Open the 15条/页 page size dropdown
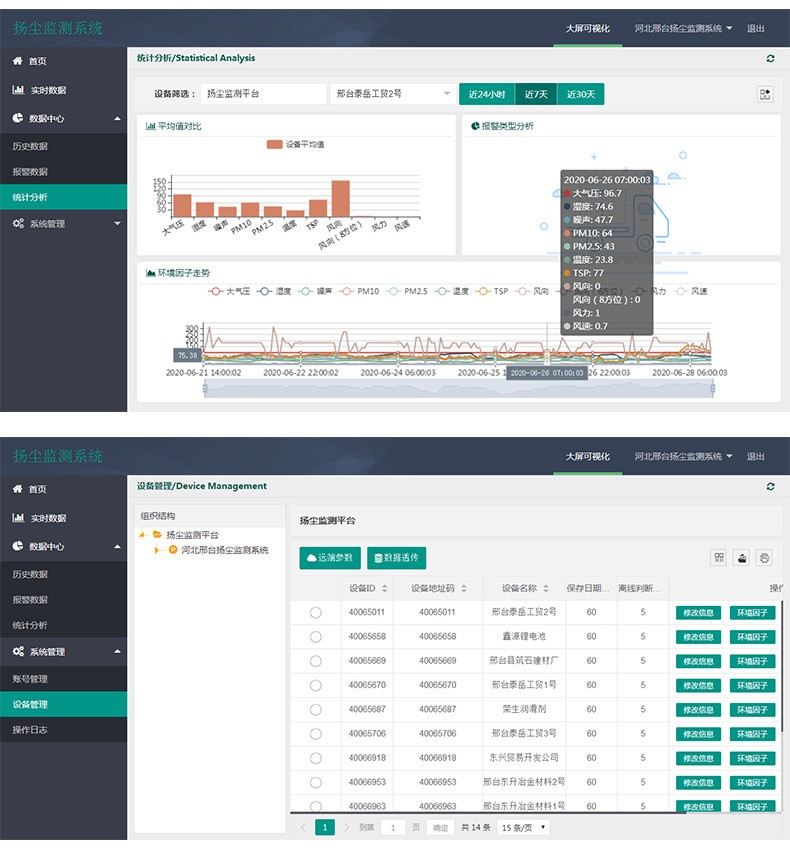 point(523,828)
